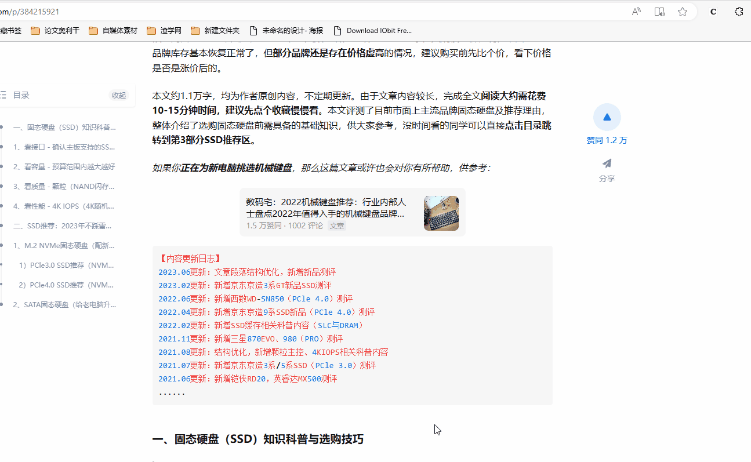Open the bookmark folder left of 自媒体素材

point(55,31)
